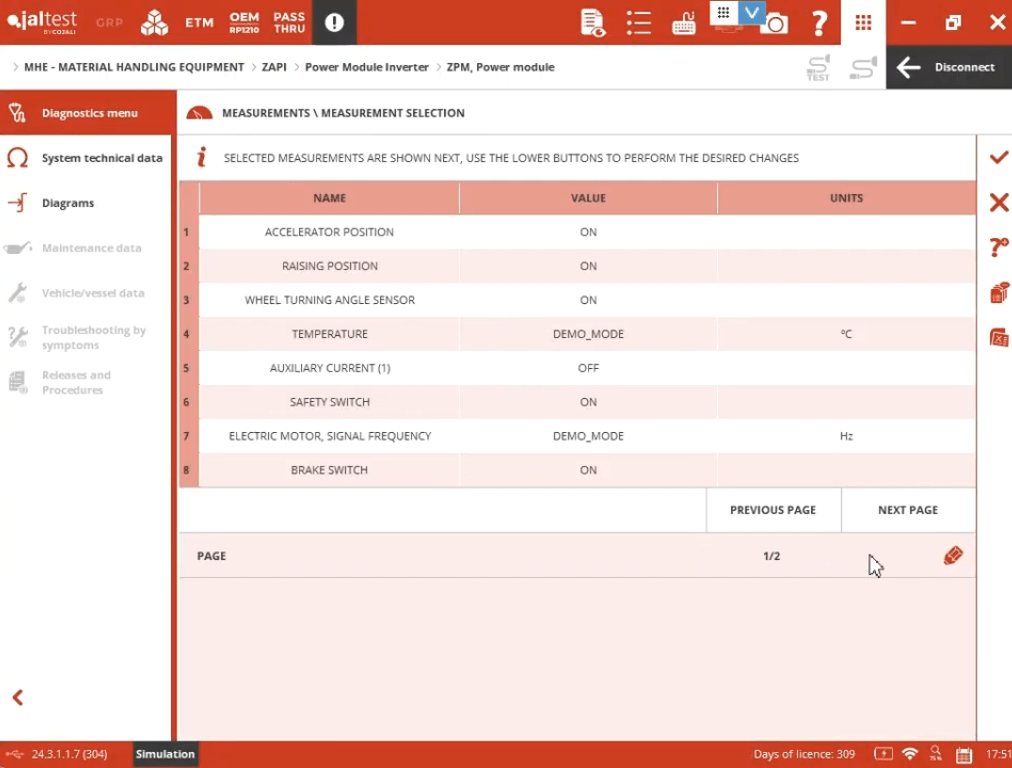
Task: Click the exclamation alert icon
Action: [x=334, y=23]
